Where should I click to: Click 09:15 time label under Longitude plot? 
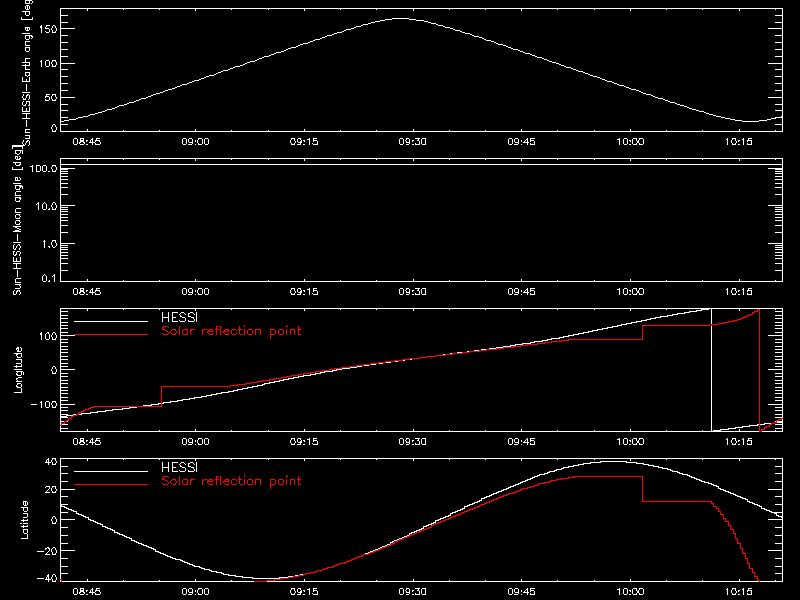[x=304, y=441]
